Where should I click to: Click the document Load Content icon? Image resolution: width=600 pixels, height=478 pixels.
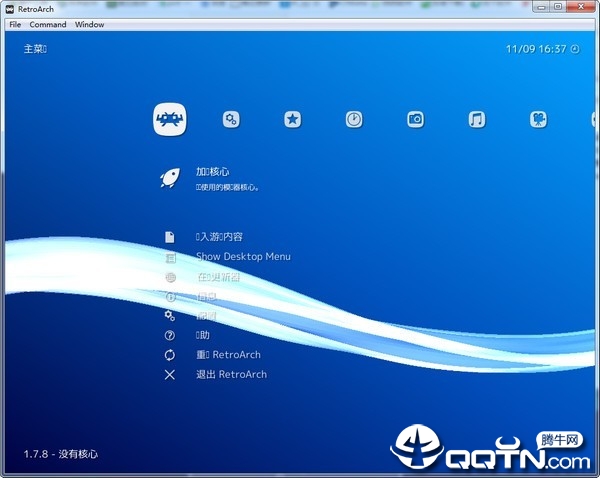tap(170, 237)
